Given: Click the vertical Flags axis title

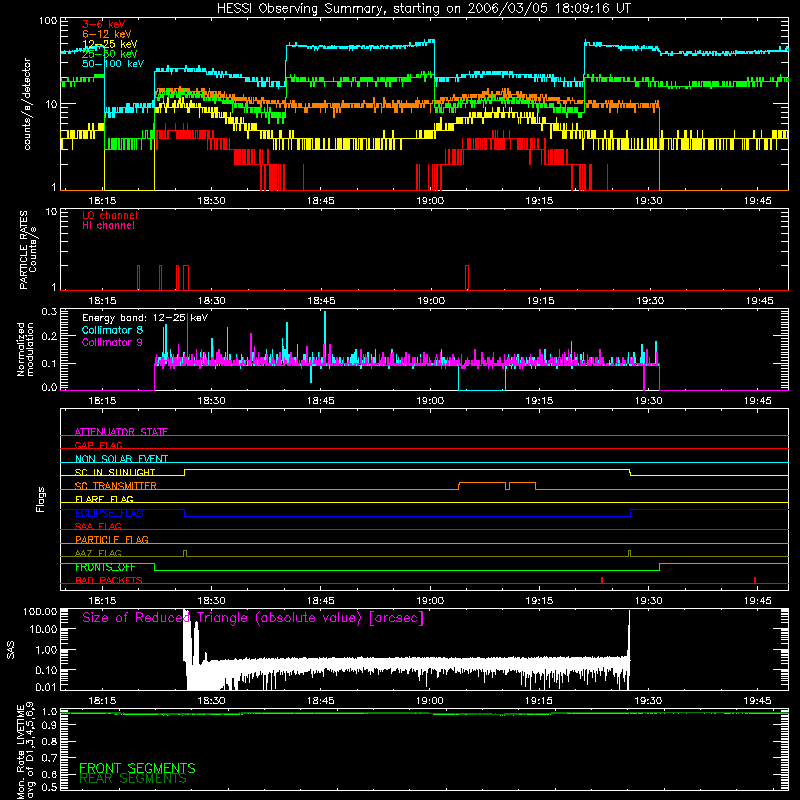Looking at the screenshot, I should click(41, 499).
